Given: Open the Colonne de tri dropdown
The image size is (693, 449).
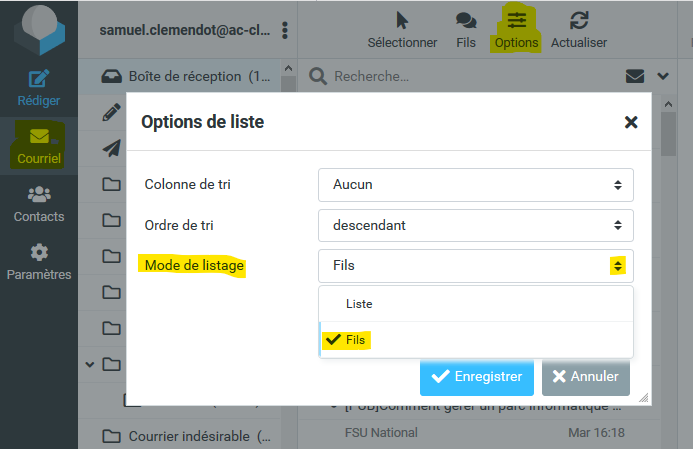Looking at the screenshot, I should click(476, 184).
